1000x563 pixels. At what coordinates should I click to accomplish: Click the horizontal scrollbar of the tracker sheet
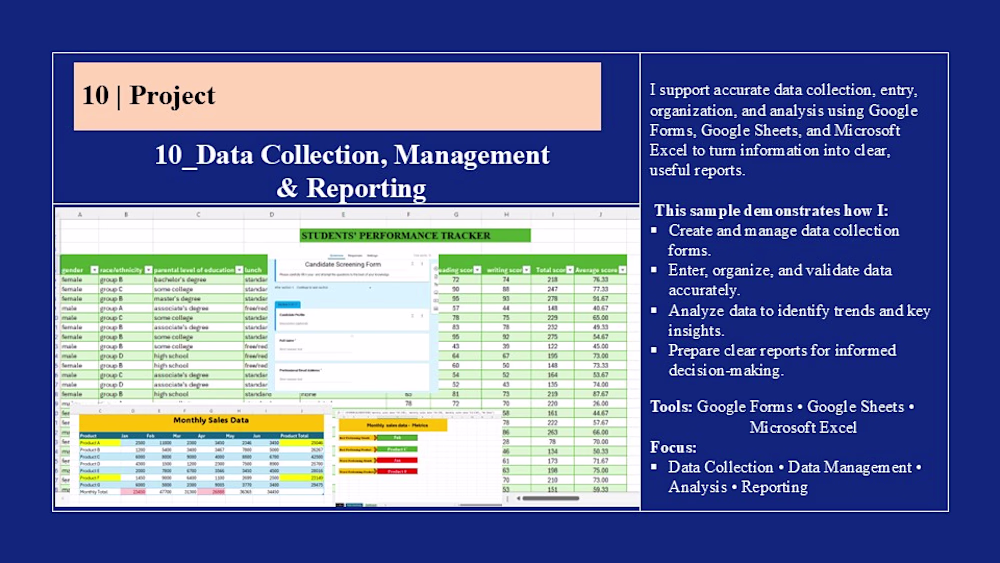click(x=551, y=498)
